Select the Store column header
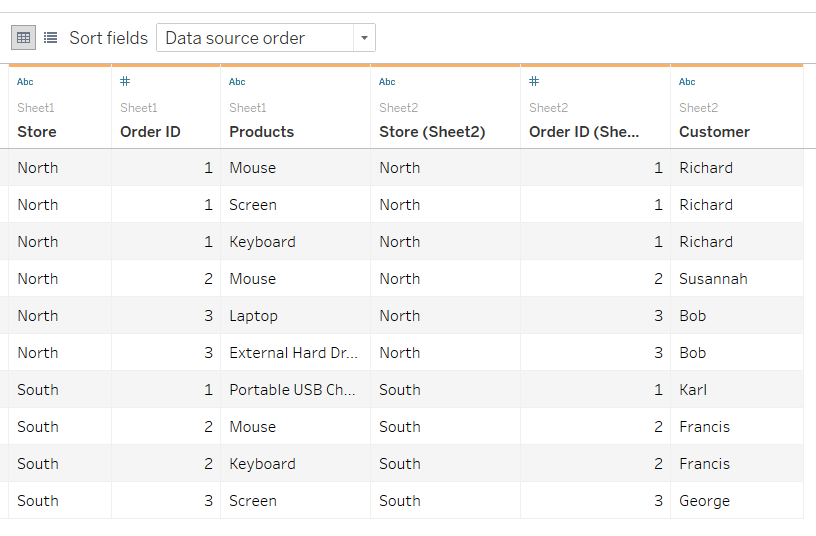 37,132
